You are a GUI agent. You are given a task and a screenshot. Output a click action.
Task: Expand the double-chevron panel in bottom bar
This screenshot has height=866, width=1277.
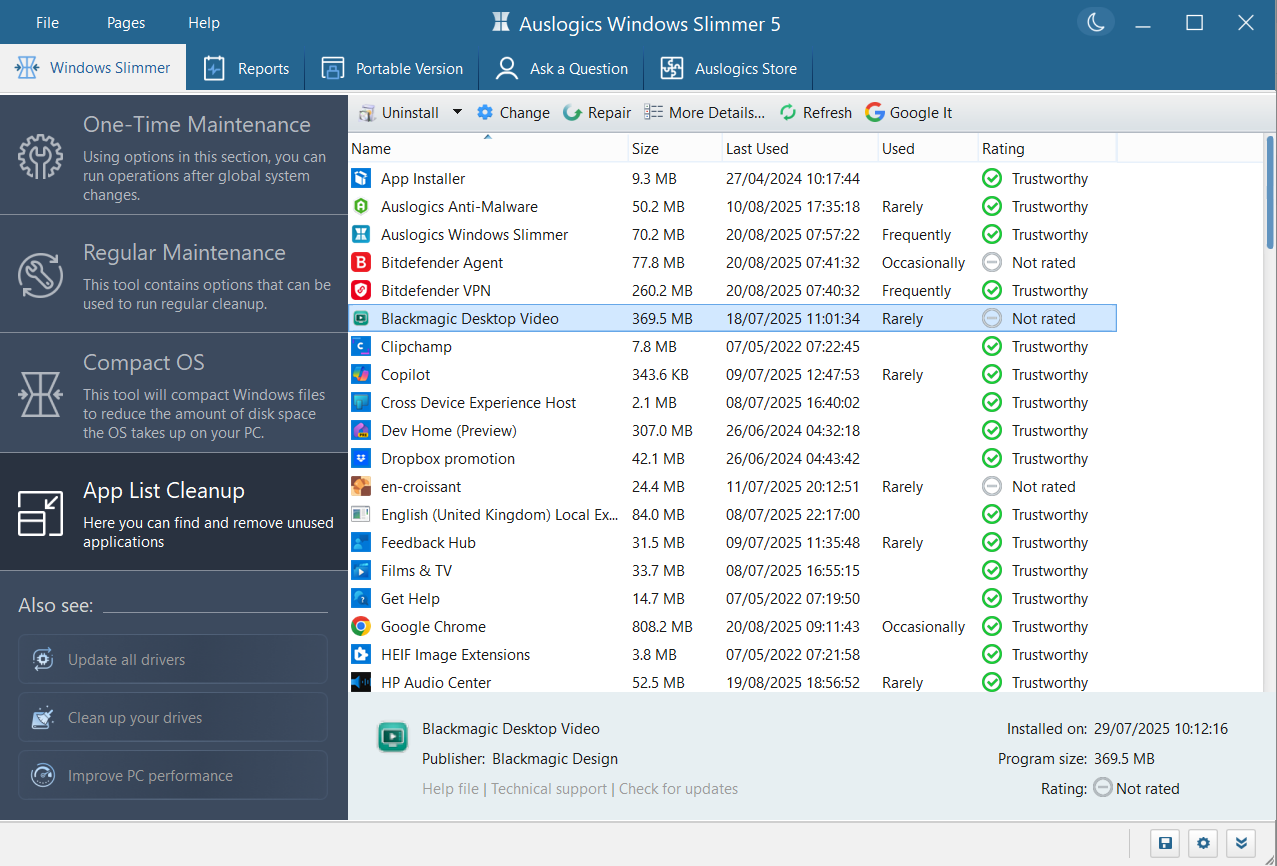pos(1241,843)
